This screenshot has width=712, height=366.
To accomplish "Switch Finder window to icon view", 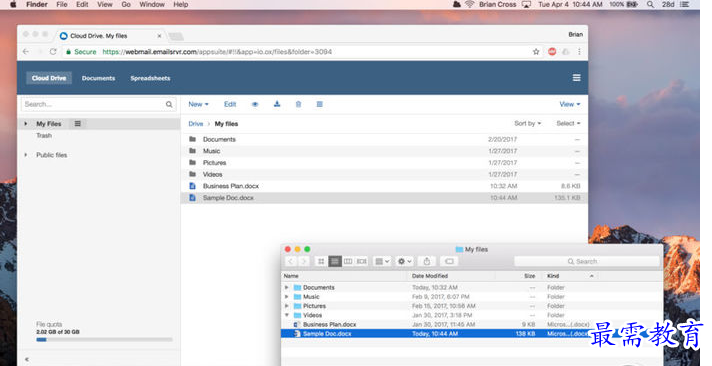I will click(321, 261).
